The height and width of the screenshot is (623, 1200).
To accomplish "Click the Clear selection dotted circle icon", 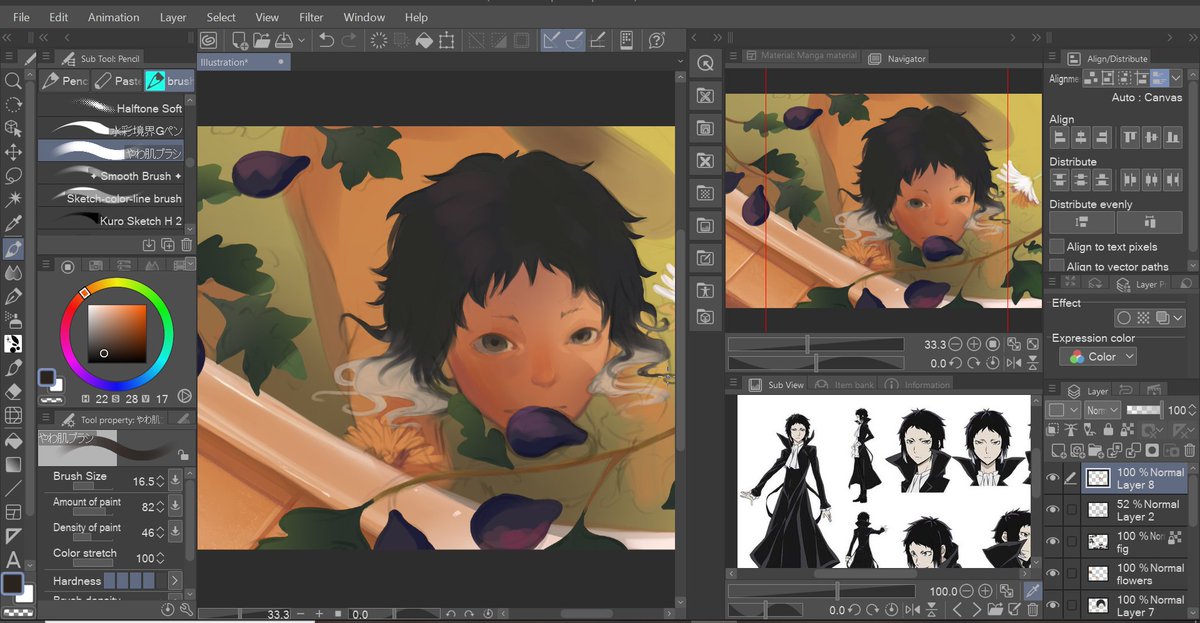I will point(379,40).
